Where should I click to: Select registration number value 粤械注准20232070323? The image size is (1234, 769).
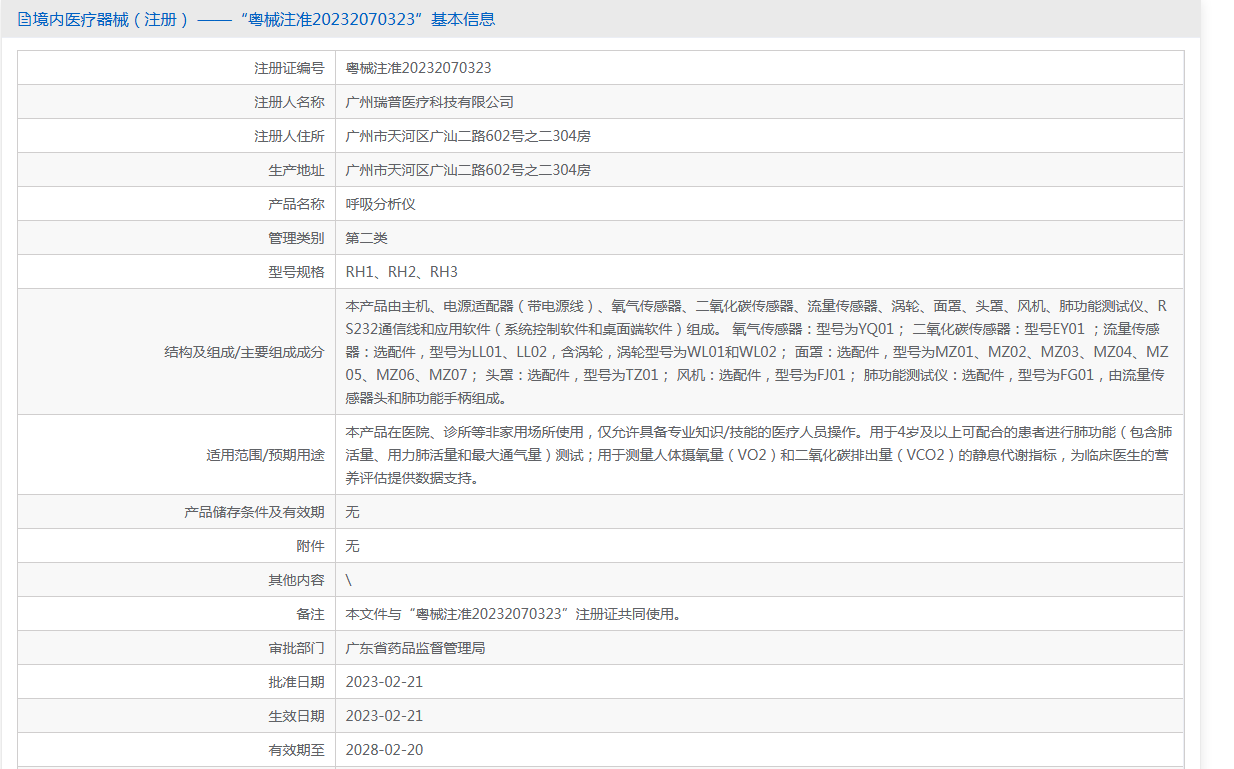pos(419,68)
